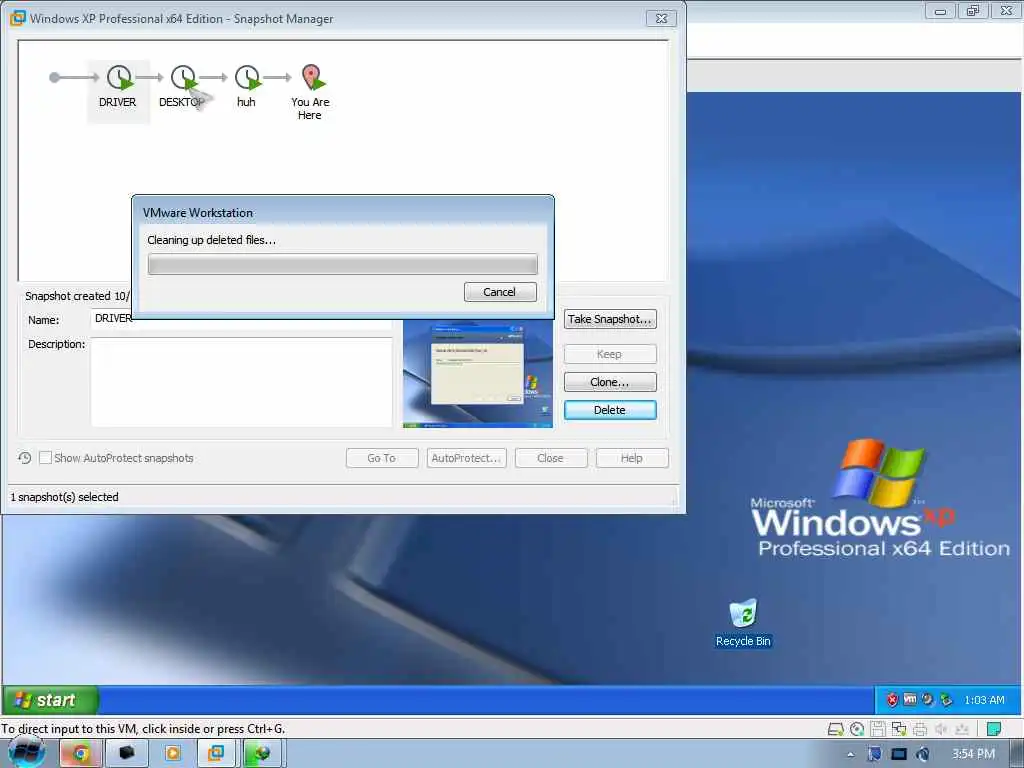Click the snapshot tree root dot
The height and width of the screenshot is (768, 1024).
(54, 78)
